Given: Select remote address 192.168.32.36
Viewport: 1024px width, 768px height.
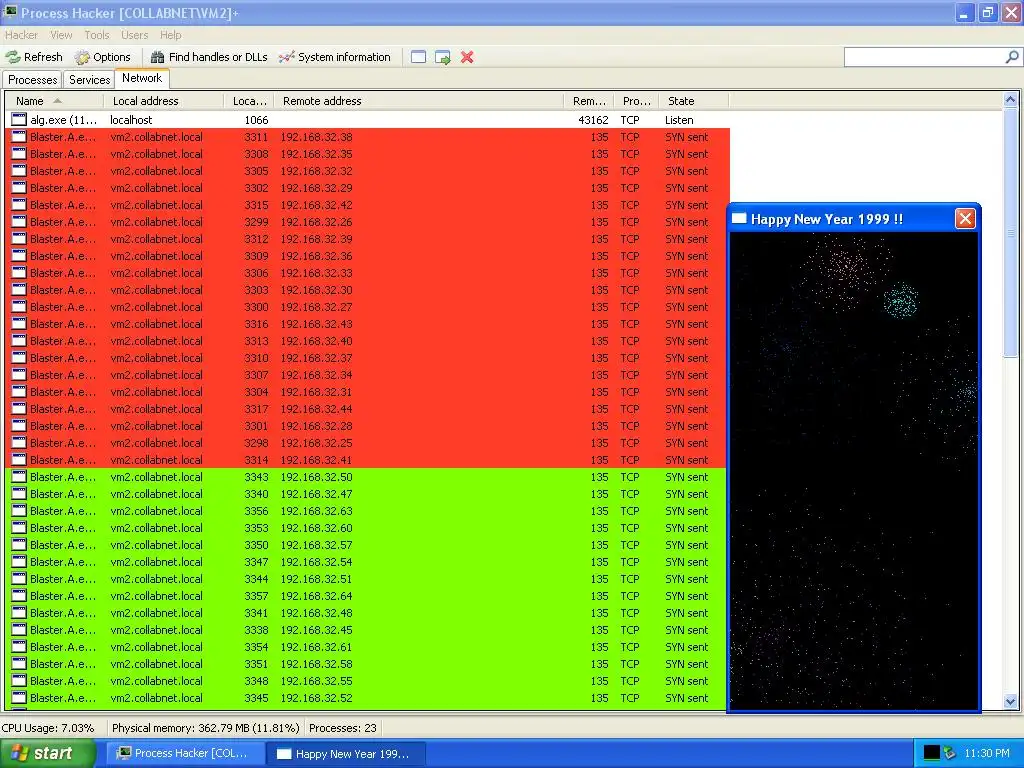Looking at the screenshot, I should (x=317, y=256).
